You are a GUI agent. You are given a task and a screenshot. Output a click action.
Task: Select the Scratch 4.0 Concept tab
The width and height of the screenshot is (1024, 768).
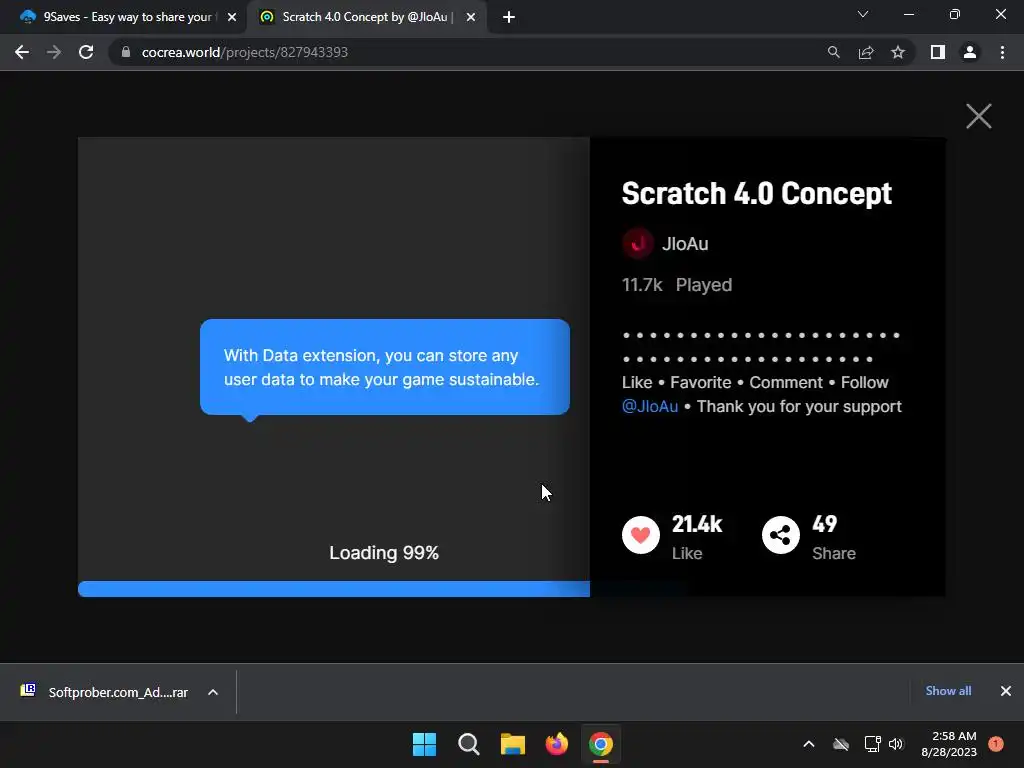366,17
